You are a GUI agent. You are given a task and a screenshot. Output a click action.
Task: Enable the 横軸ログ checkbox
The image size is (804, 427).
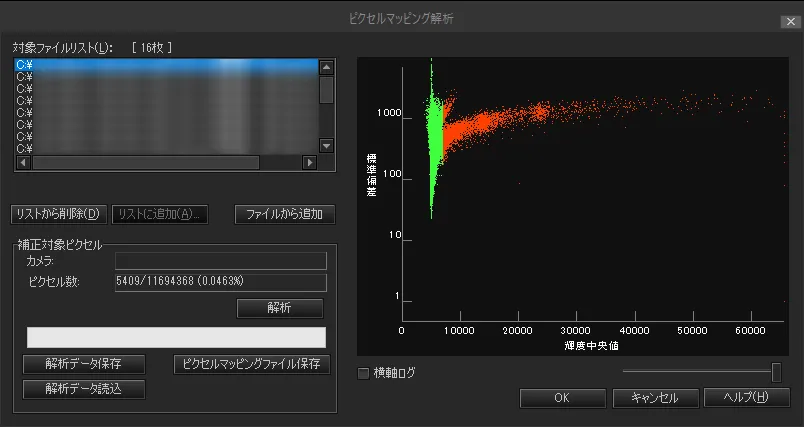(363, 374)
